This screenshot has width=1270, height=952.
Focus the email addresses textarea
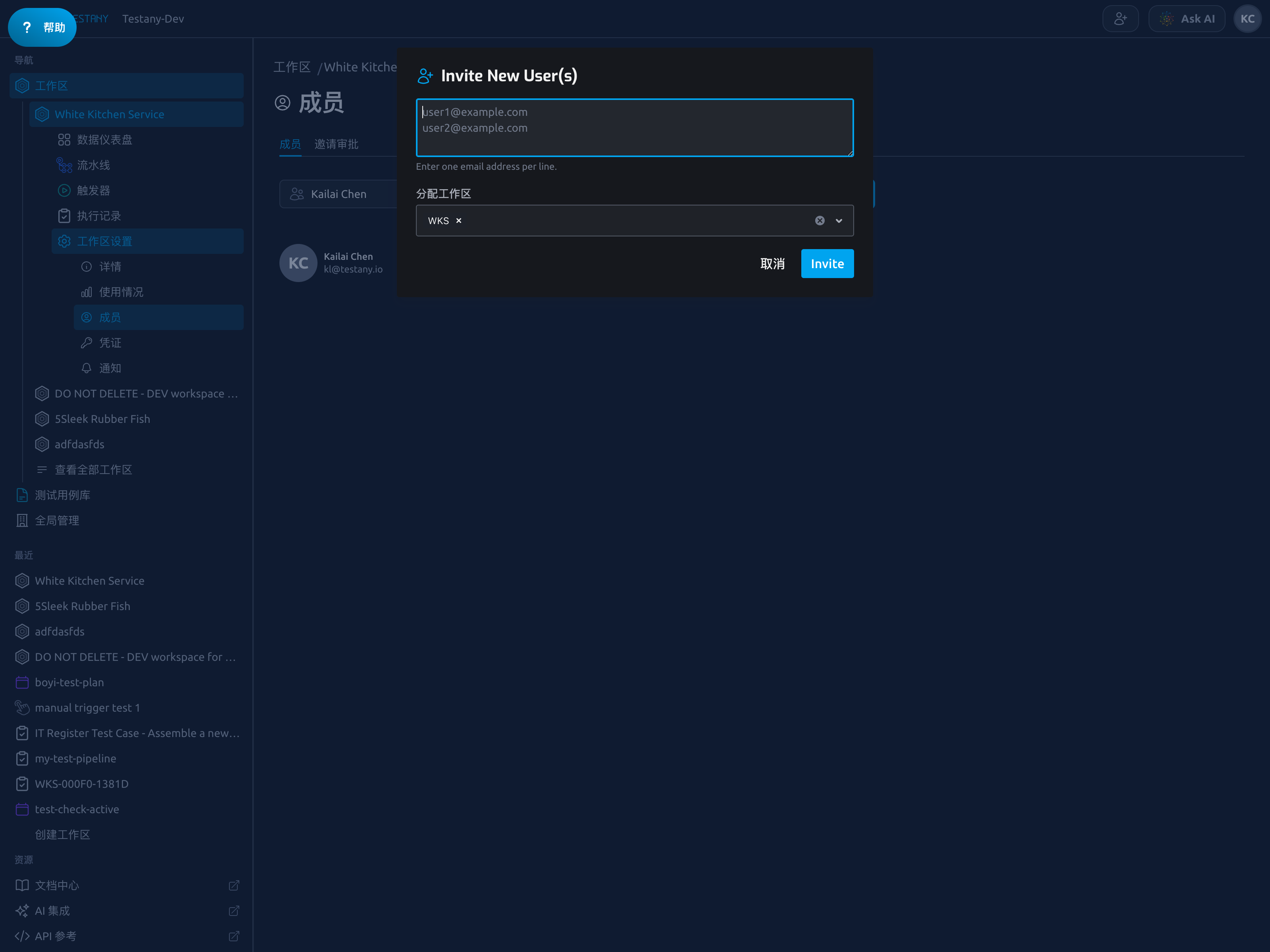pyautogui.click(x=635, y=127)
